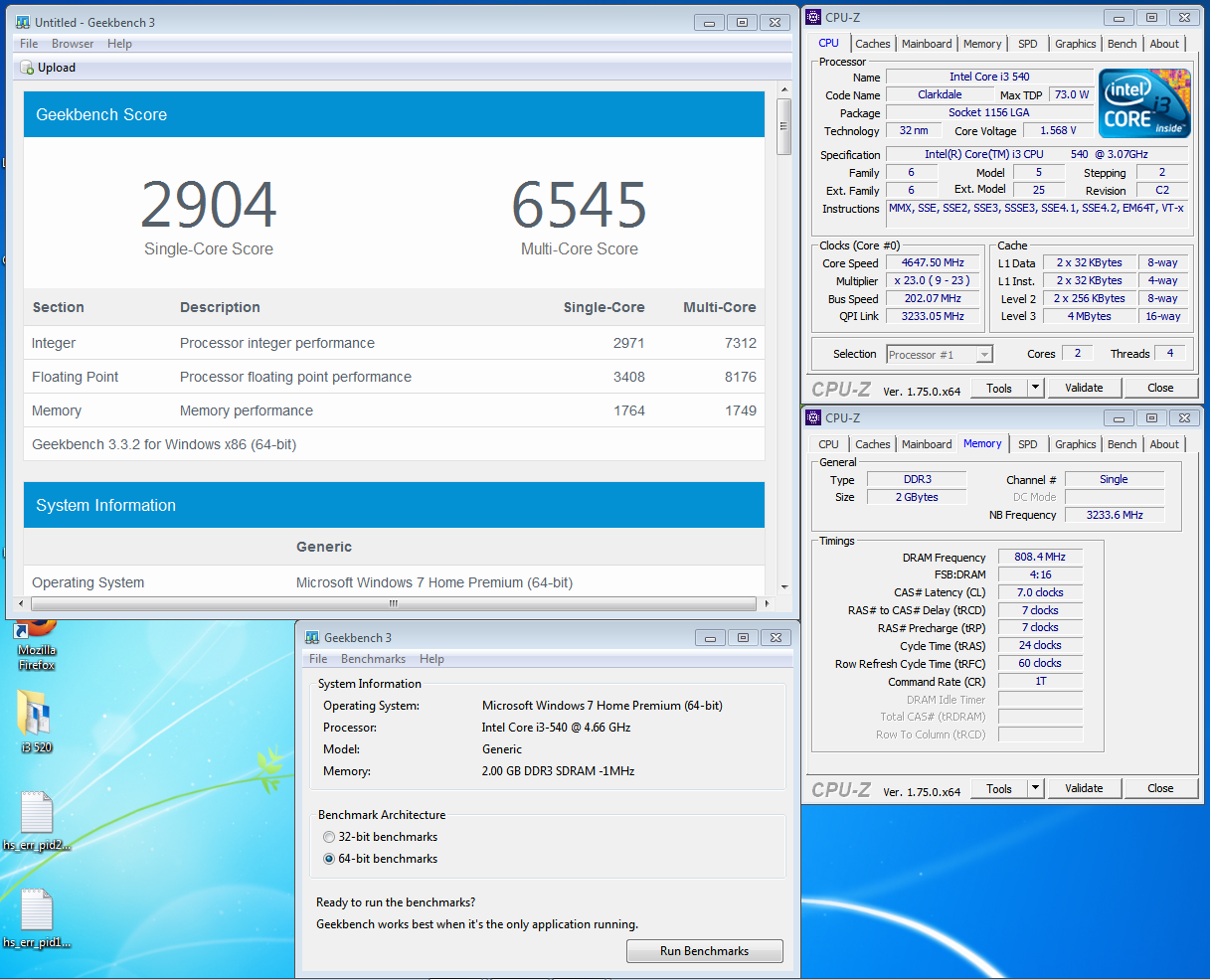Click Close button in CPU-Z Memory window
The image size is (1210, 980).
coord(1160,788)
